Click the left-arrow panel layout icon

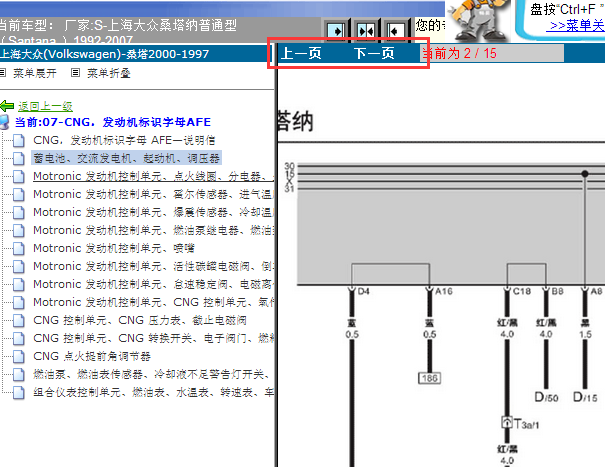[395, 30]
